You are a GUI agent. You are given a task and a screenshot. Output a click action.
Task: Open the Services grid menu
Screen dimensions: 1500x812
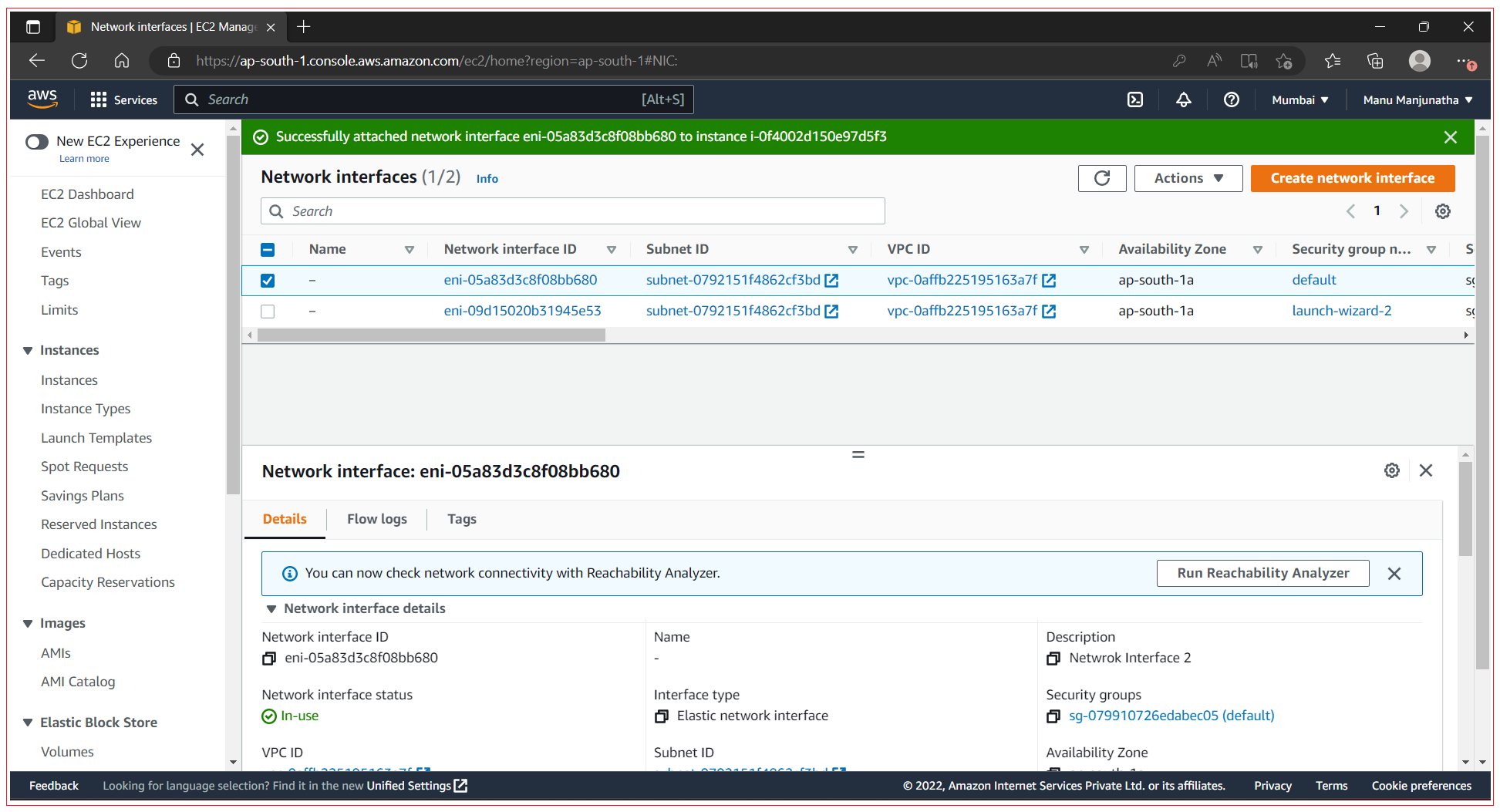123,99
